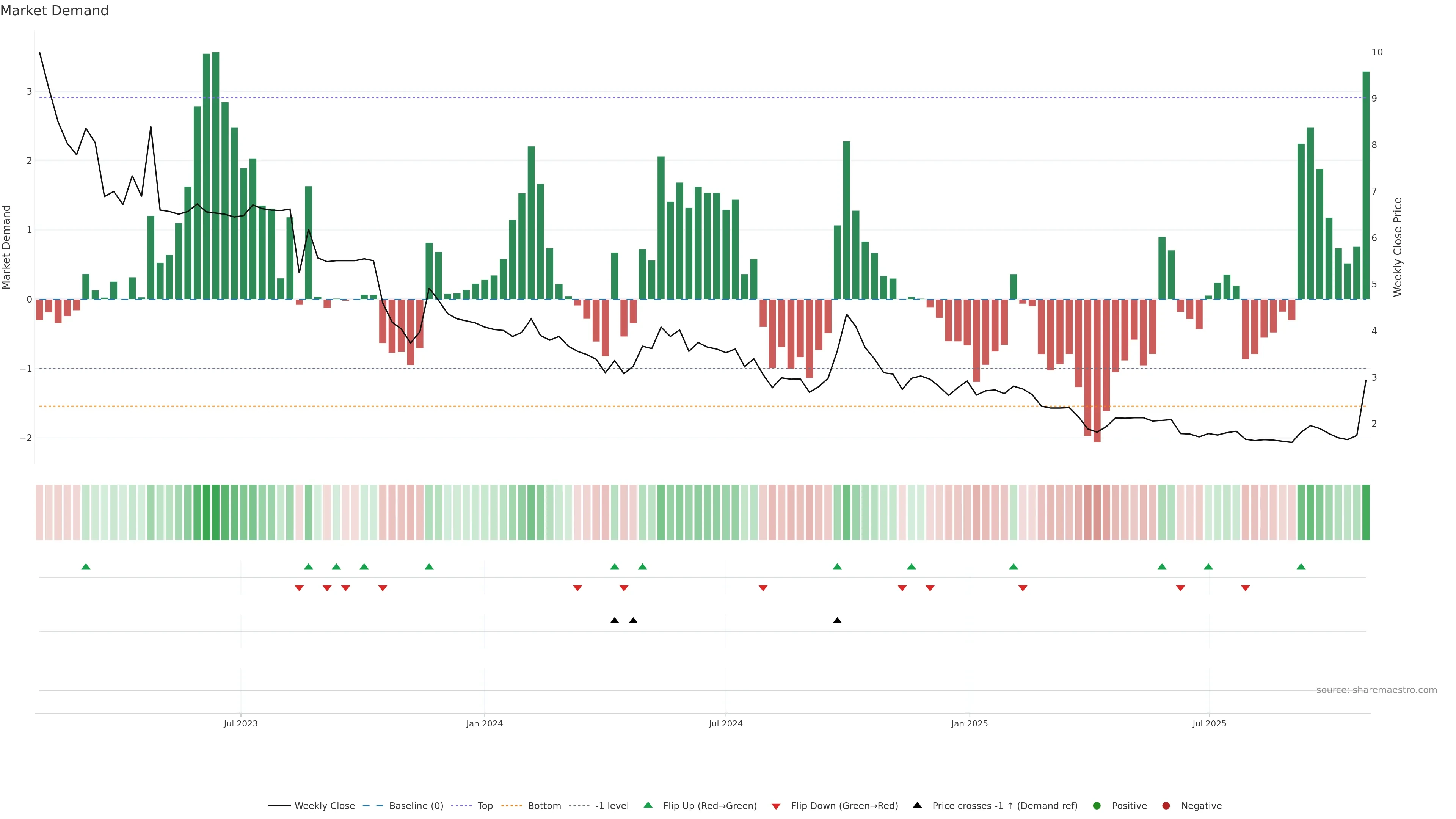The height and width of the screenshot is (819, 1456).
Task: Click the green Positive dot in legend
Action: (x=1097, y=806)
